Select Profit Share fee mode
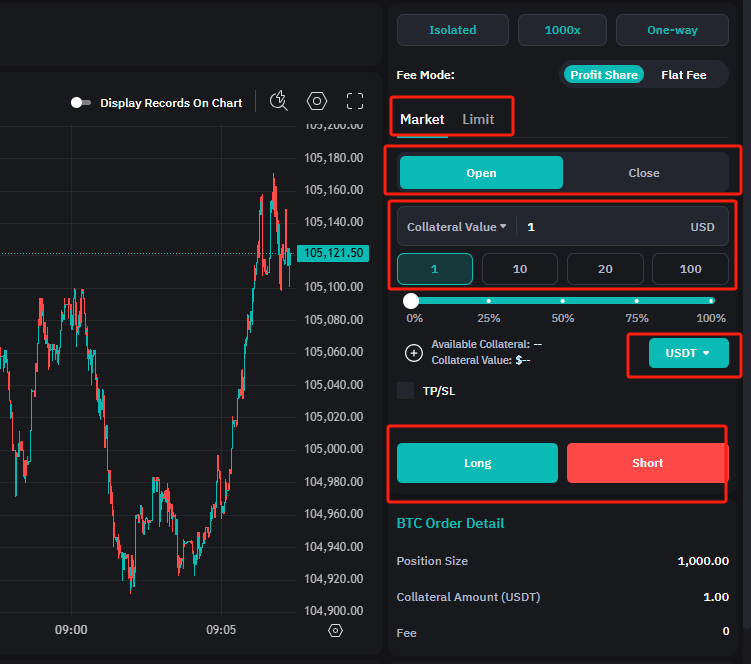 [604, 75]
